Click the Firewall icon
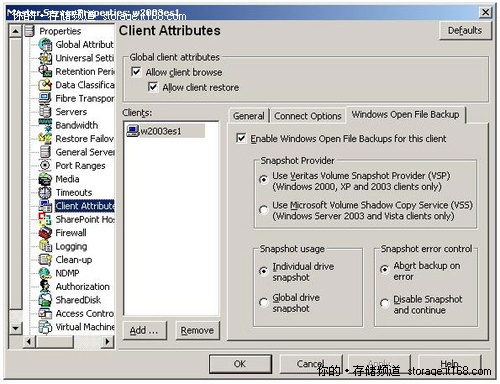Screen dimensions: 500x384 (45, 233)
